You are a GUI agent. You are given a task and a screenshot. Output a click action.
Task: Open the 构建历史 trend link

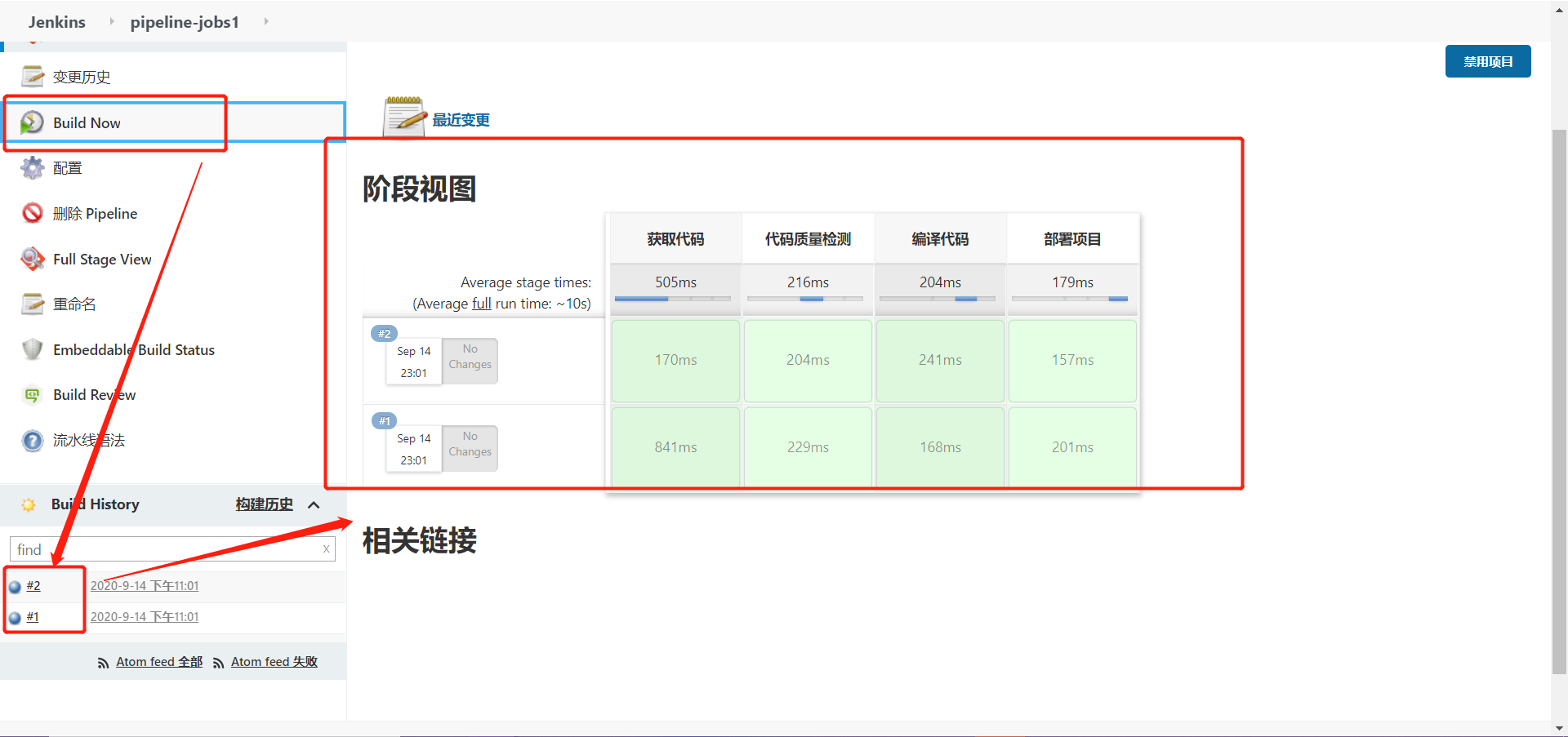coord(264,504)
